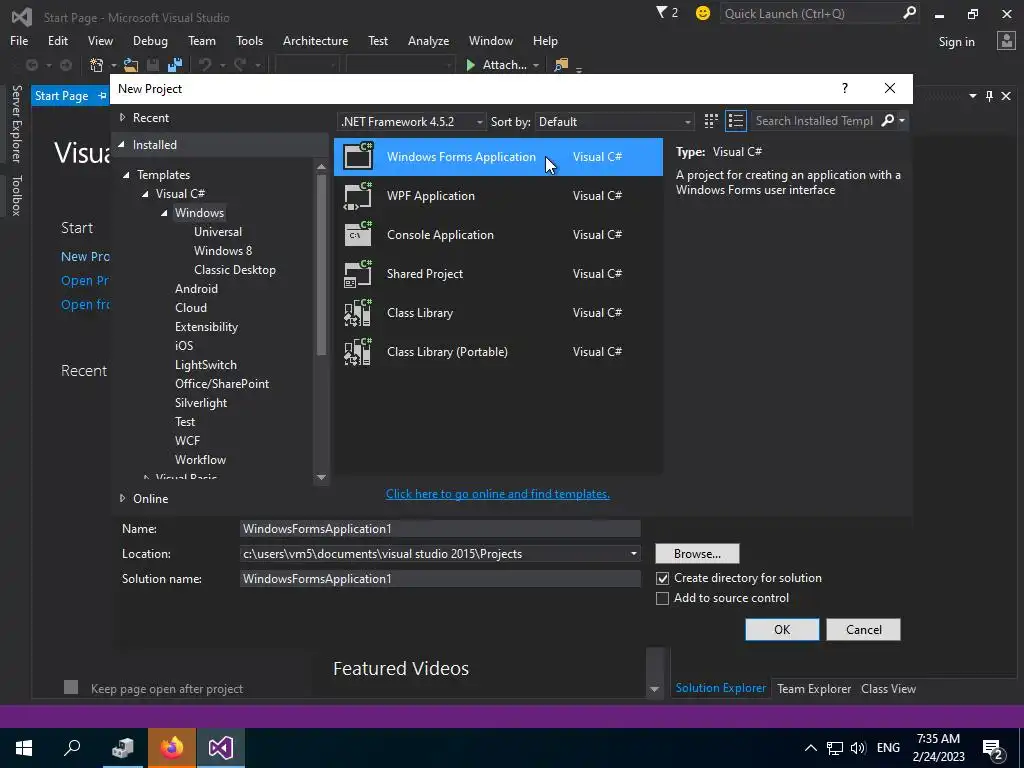1024x768 pixels.
Task: Click the Open File toolbar icon
Action: 131,65
